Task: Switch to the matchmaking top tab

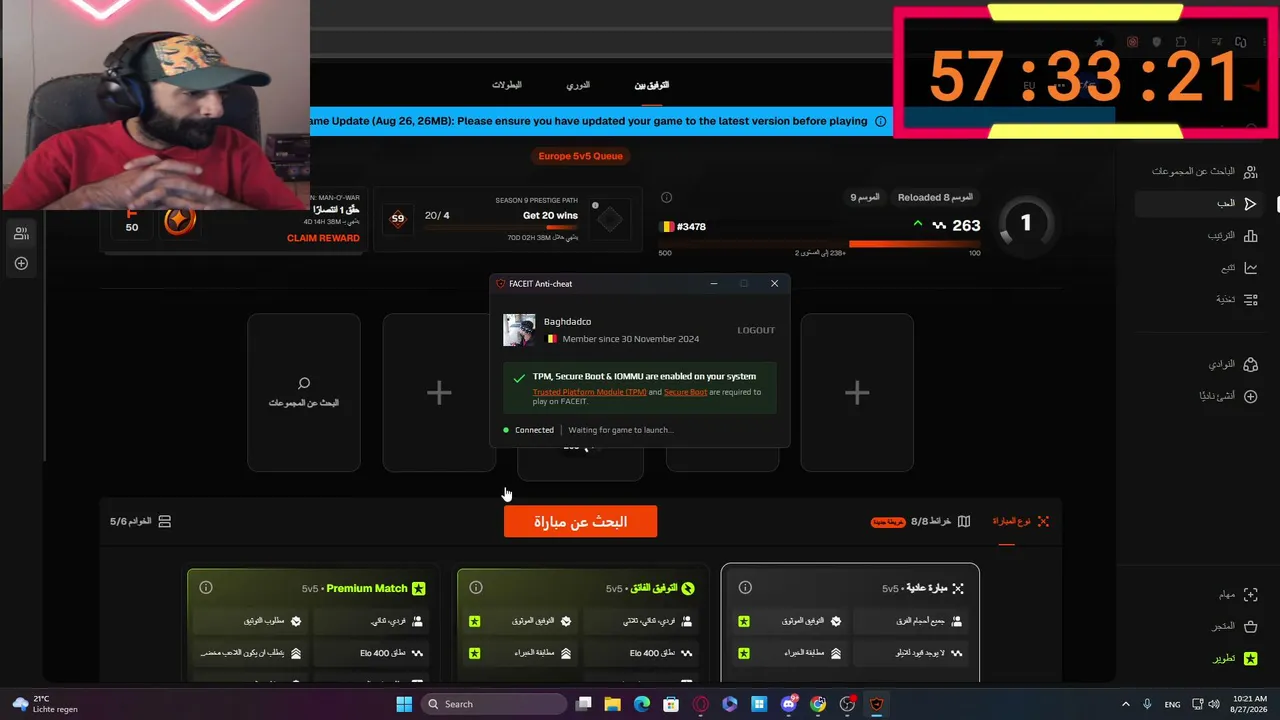Action: tap(652, 85)
